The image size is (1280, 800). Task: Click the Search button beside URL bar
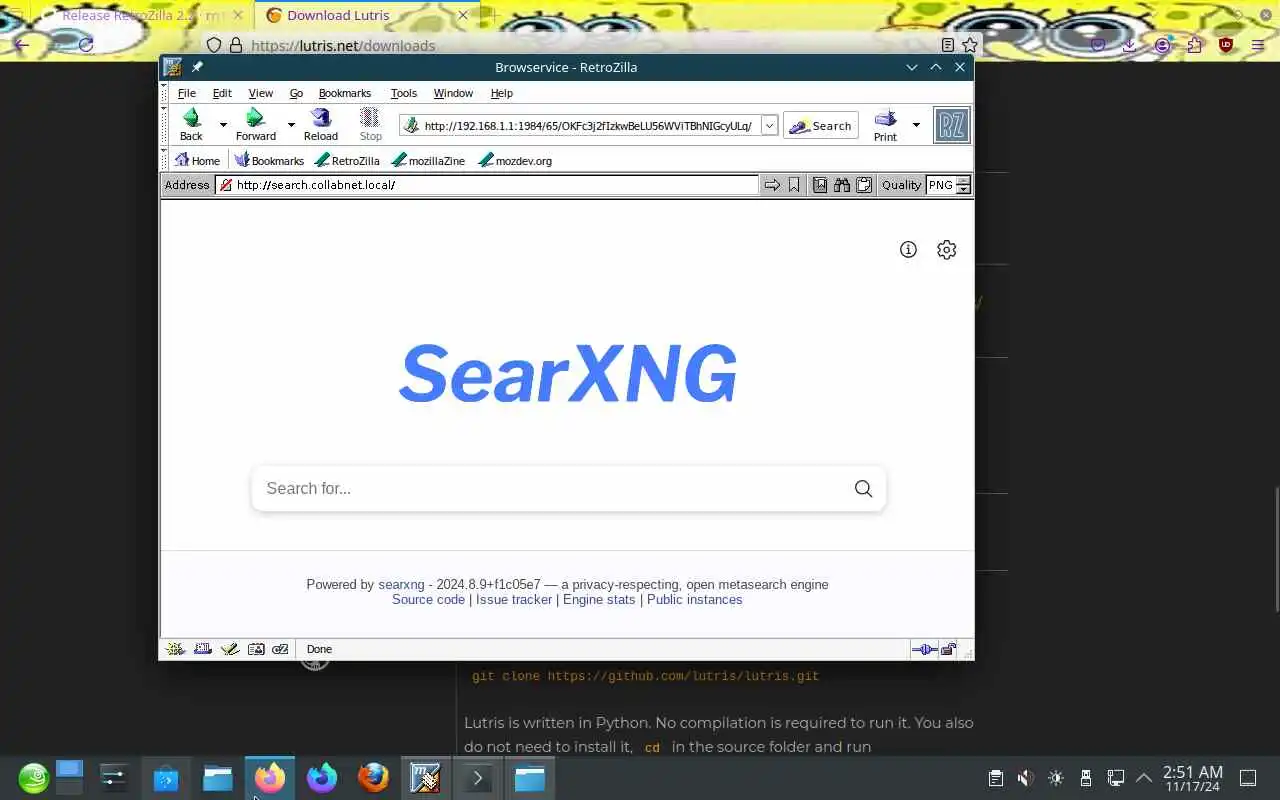point(821,126)
